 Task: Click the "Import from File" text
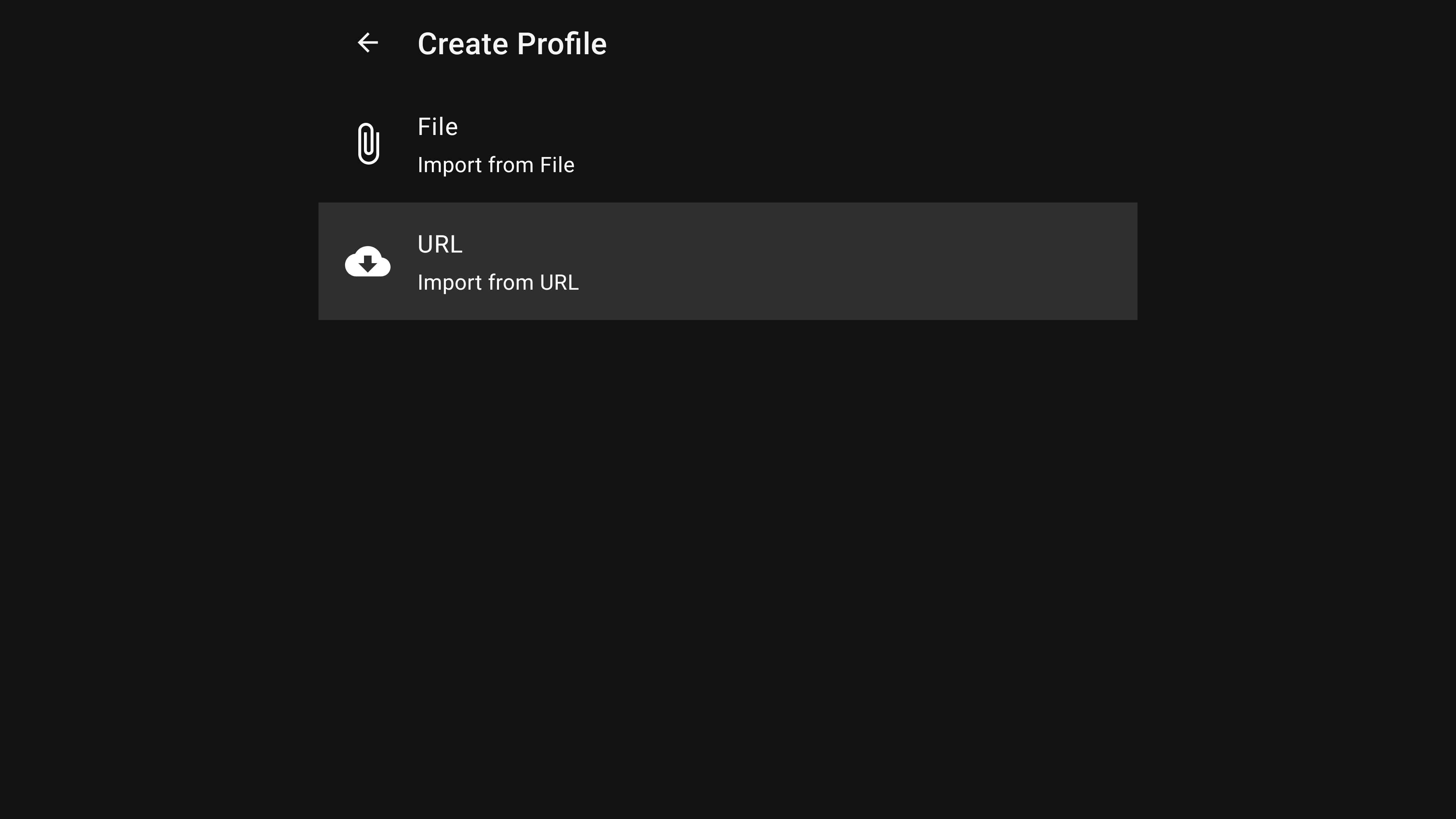[x=496, y=165]
